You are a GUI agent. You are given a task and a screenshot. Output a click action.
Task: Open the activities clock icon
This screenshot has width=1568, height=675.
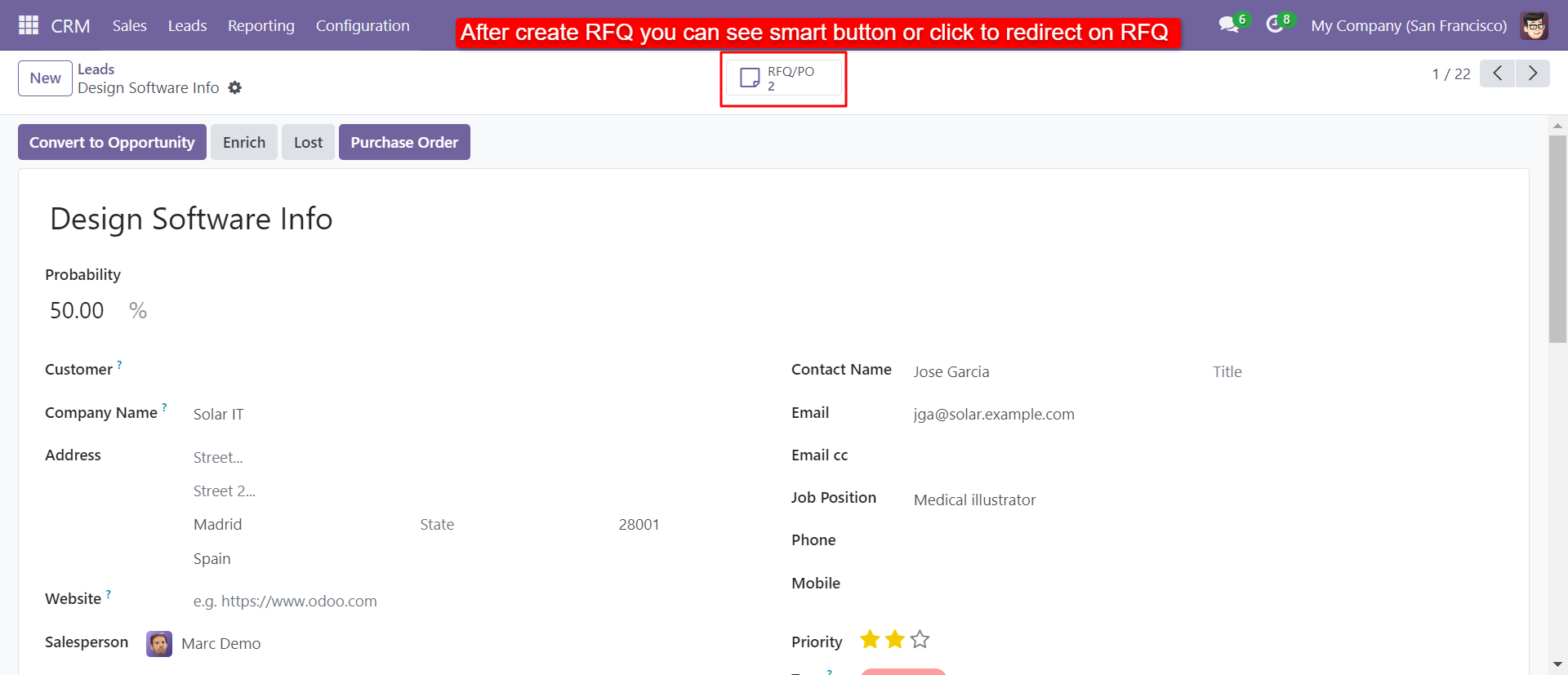1274,24
